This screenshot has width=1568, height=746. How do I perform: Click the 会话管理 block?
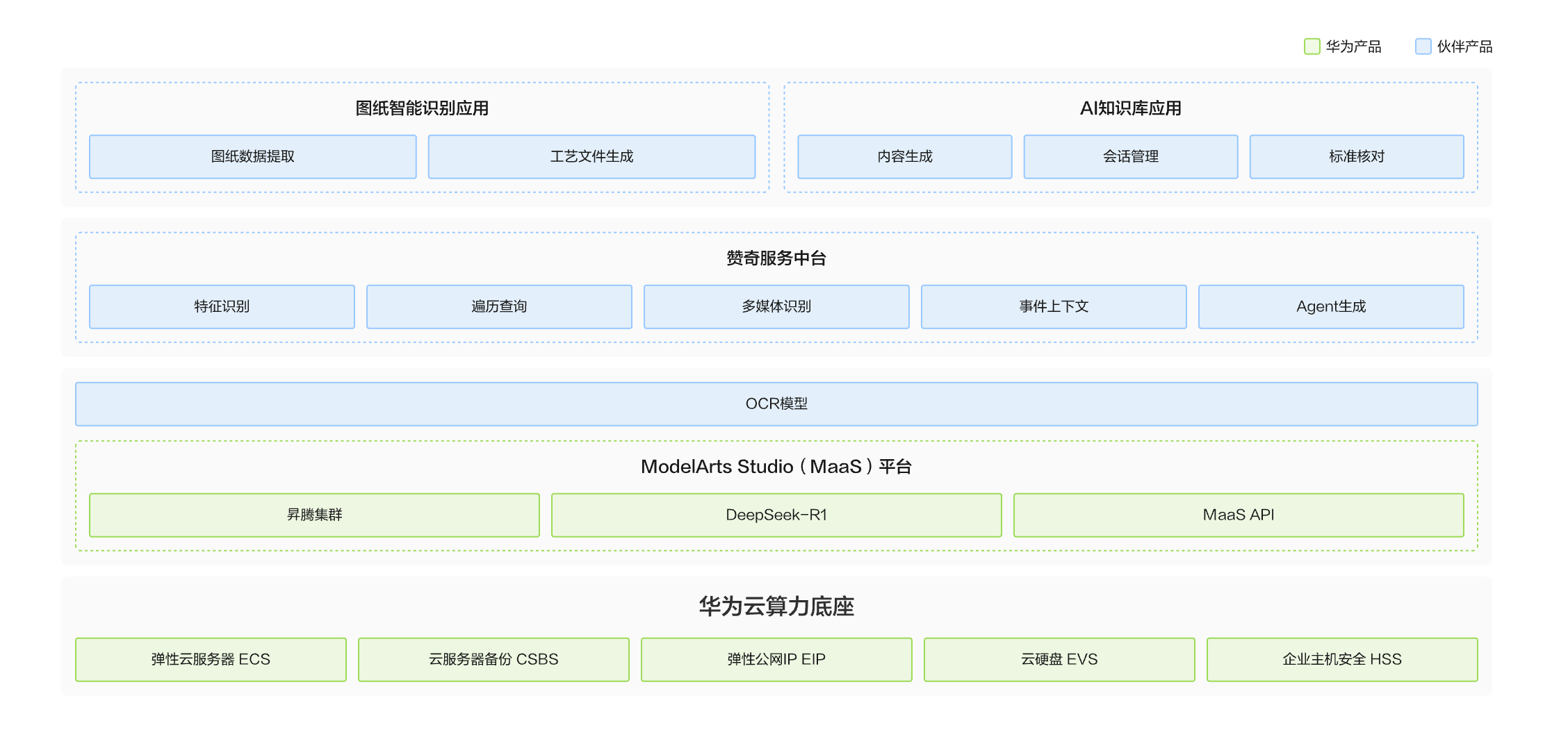coord(1130,157)
